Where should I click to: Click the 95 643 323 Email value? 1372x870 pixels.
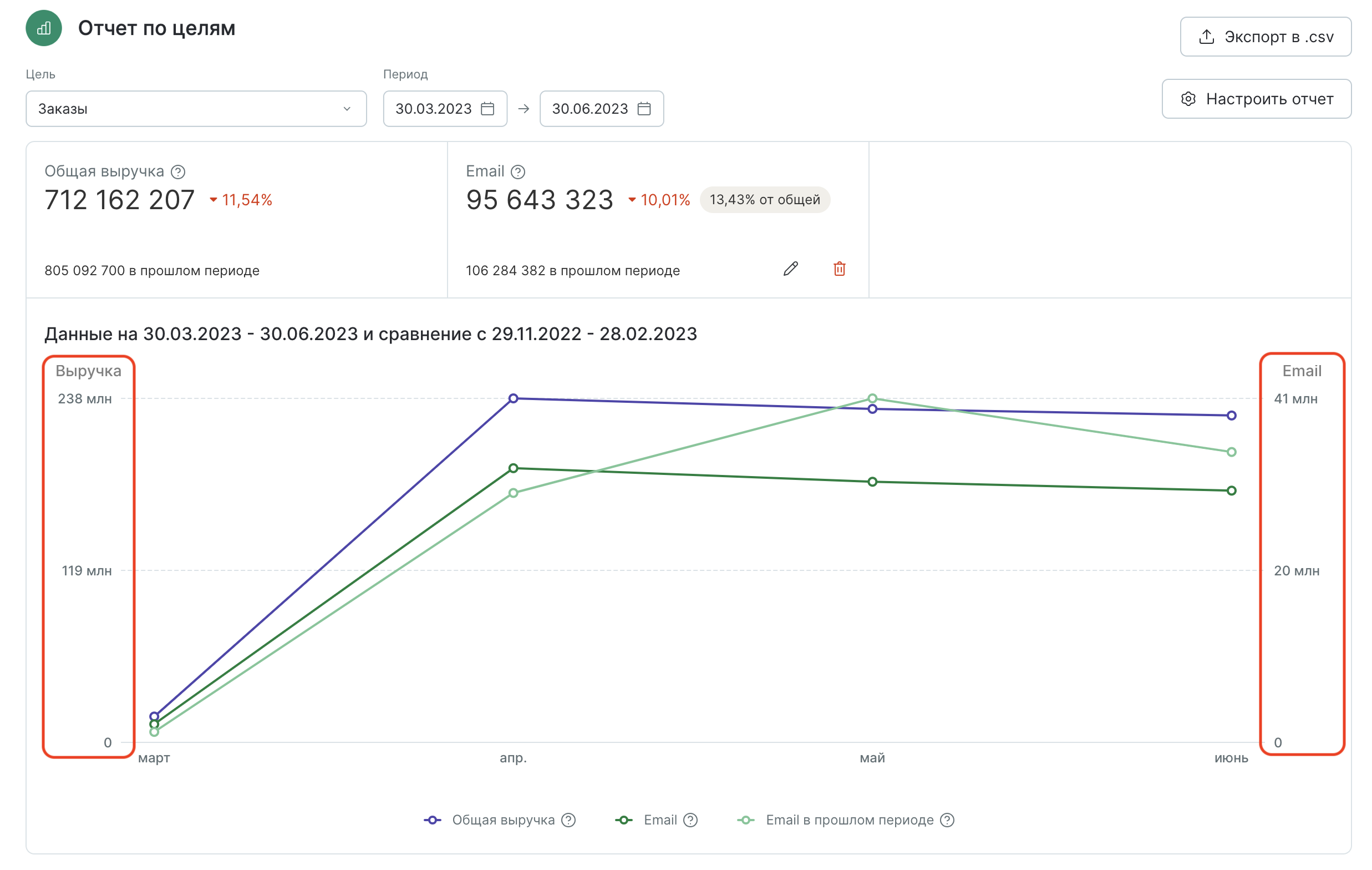pyautogui.click(x=540, y=200)
